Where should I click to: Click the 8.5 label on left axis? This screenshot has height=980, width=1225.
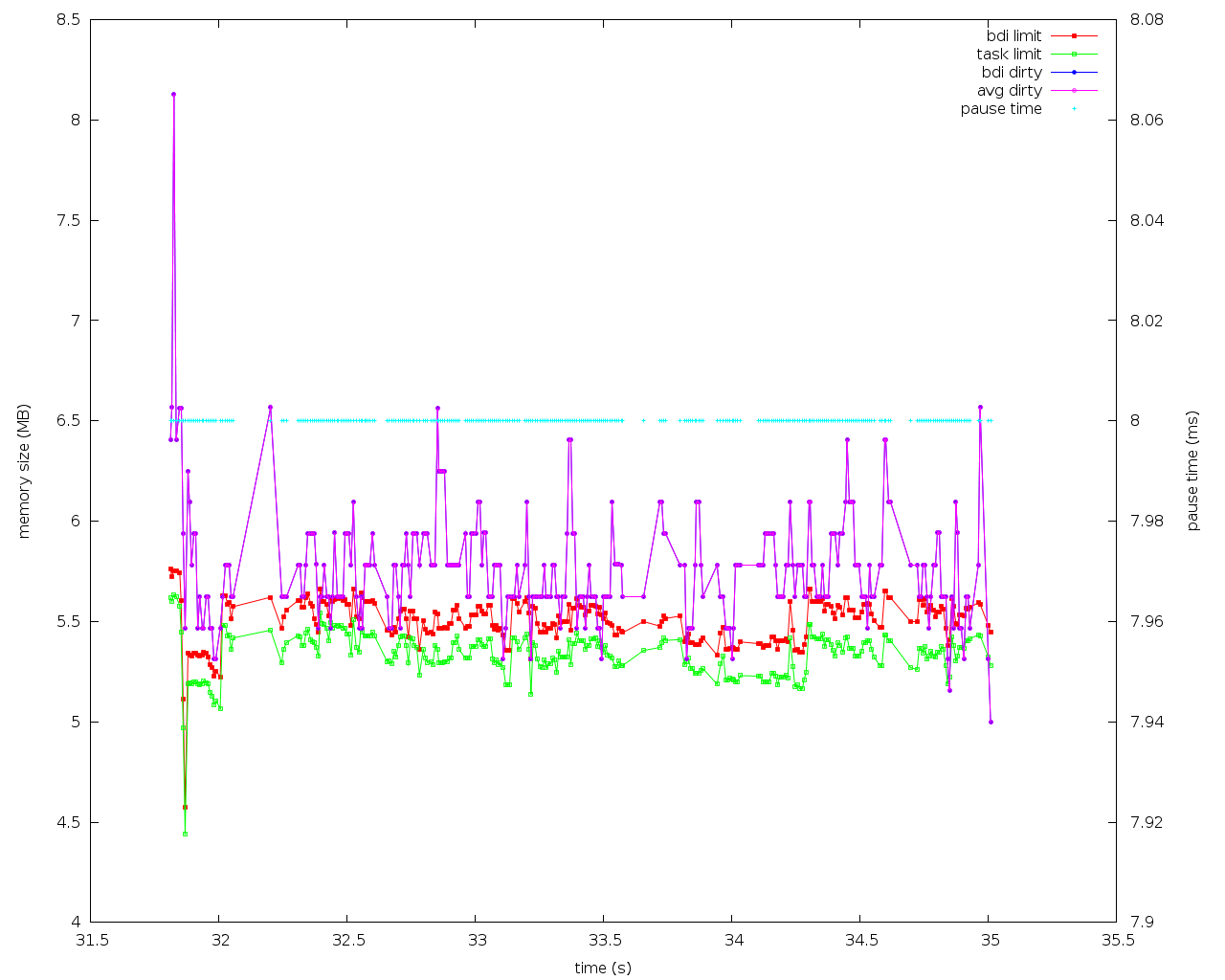[70, 19]
